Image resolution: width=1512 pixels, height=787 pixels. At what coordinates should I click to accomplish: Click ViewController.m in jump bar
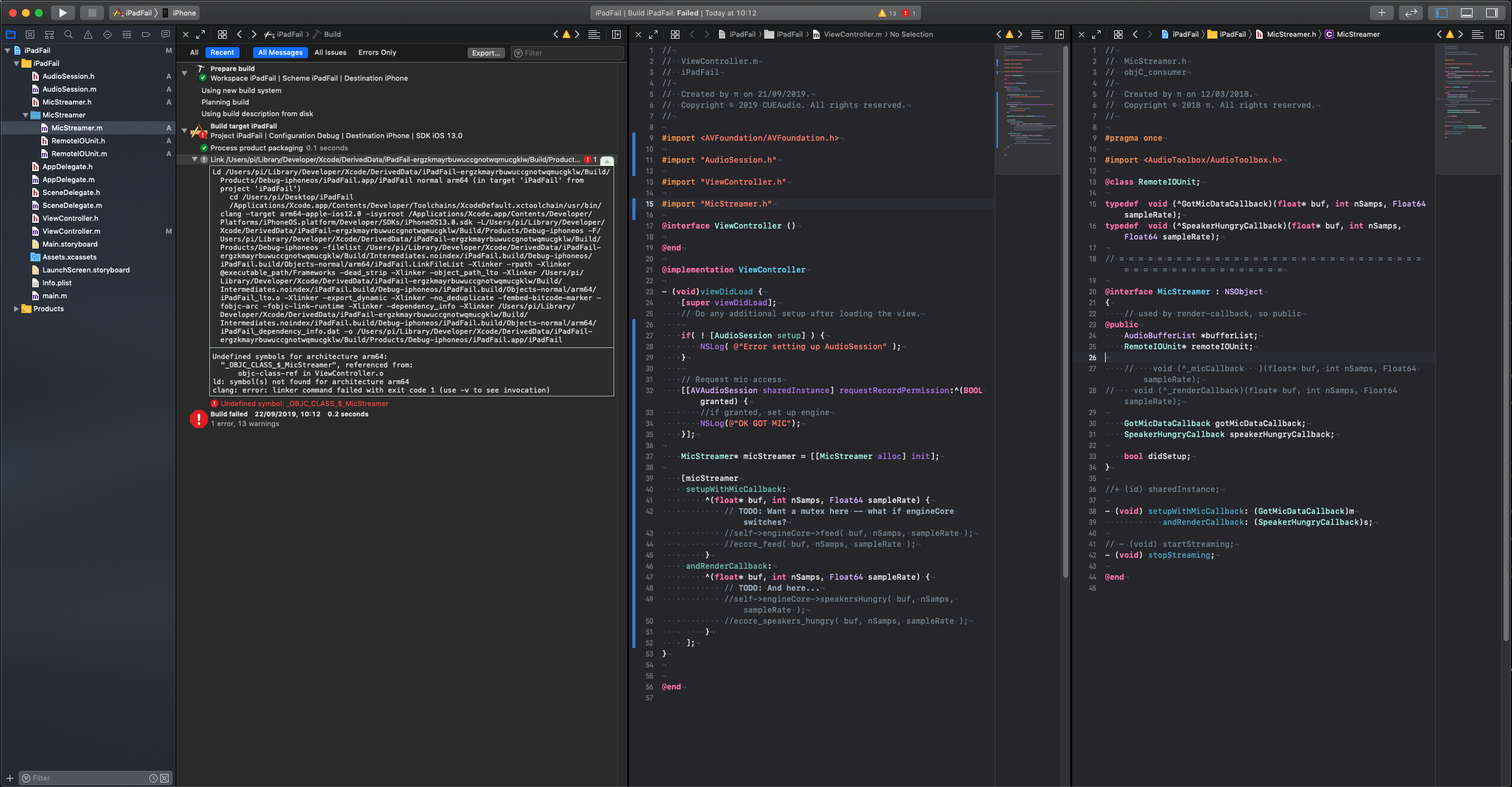click(852, 34)
